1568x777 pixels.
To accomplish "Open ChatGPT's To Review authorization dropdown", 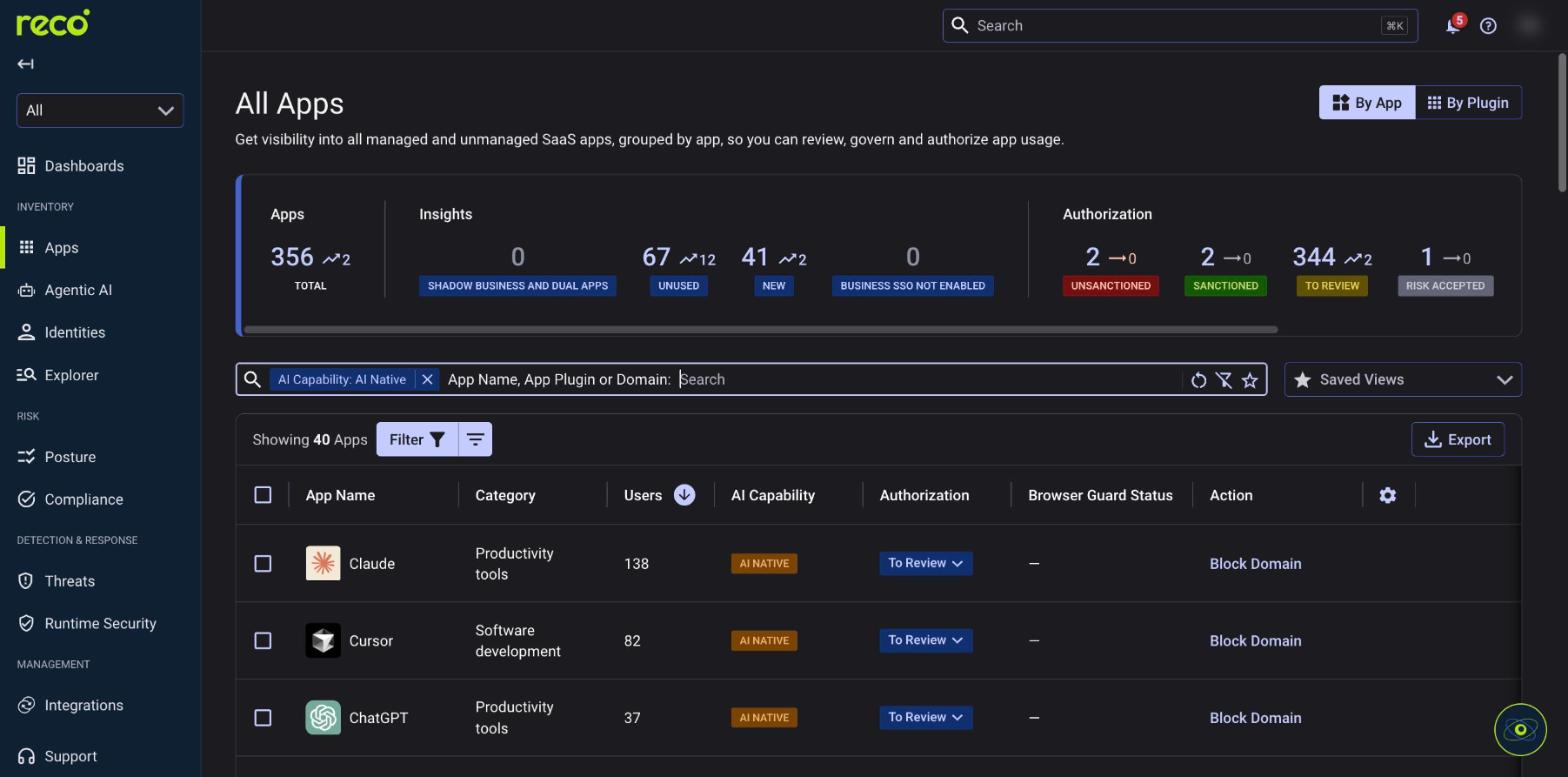I will [x=926, y=718].
